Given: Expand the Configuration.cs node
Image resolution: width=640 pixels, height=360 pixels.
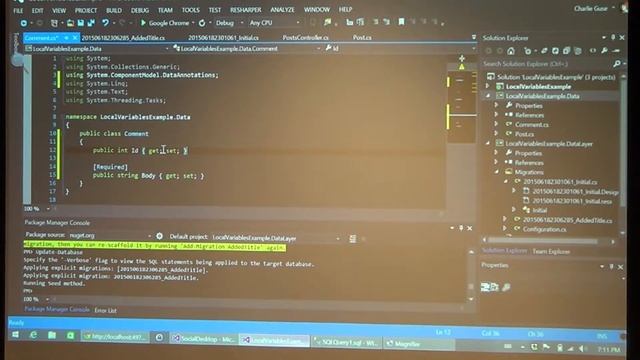Looking at the screenshot, I should 505,229.
